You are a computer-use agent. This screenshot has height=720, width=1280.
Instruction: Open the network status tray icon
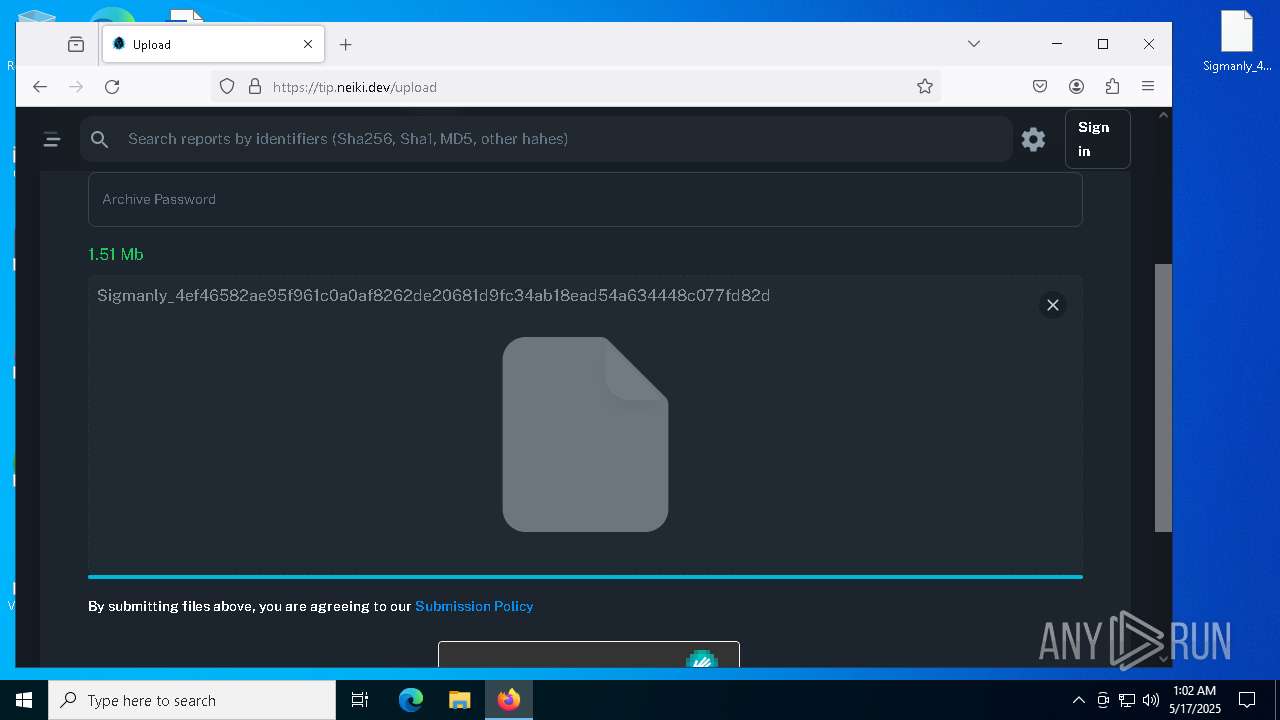pyautogui.click(x=1126, y=700)
